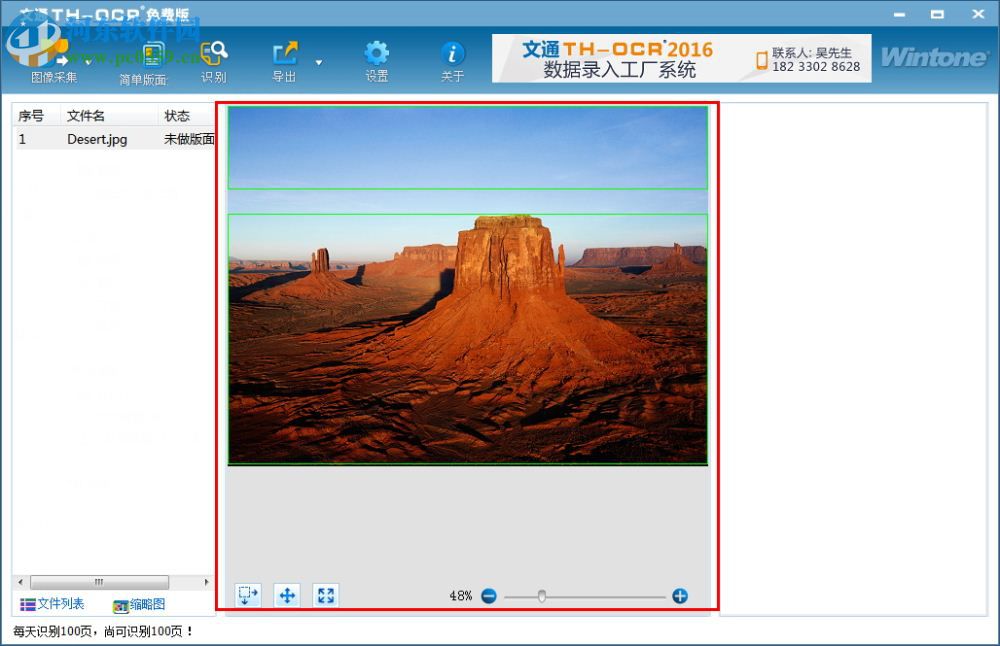Click the fit-to-window zoom icon
Screen dimensions: 1000x646
click(x=324, y=595)
